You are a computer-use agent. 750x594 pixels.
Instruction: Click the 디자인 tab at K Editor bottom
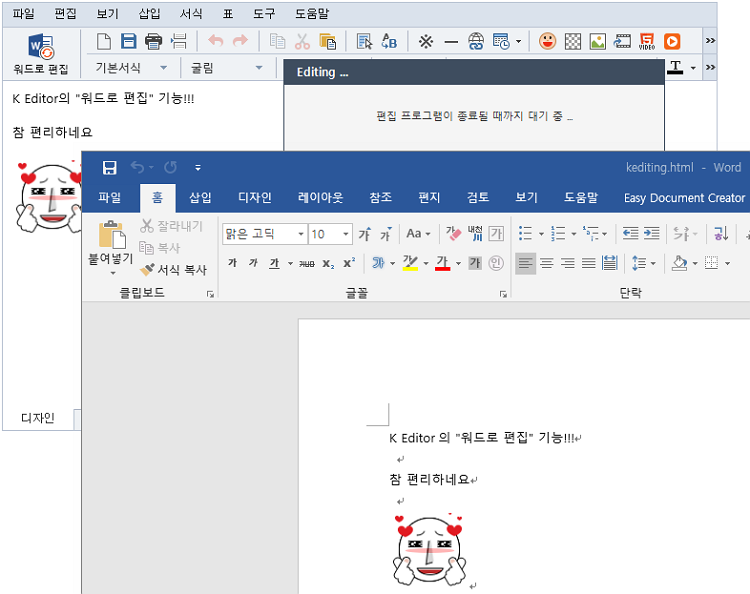[38, 418]
